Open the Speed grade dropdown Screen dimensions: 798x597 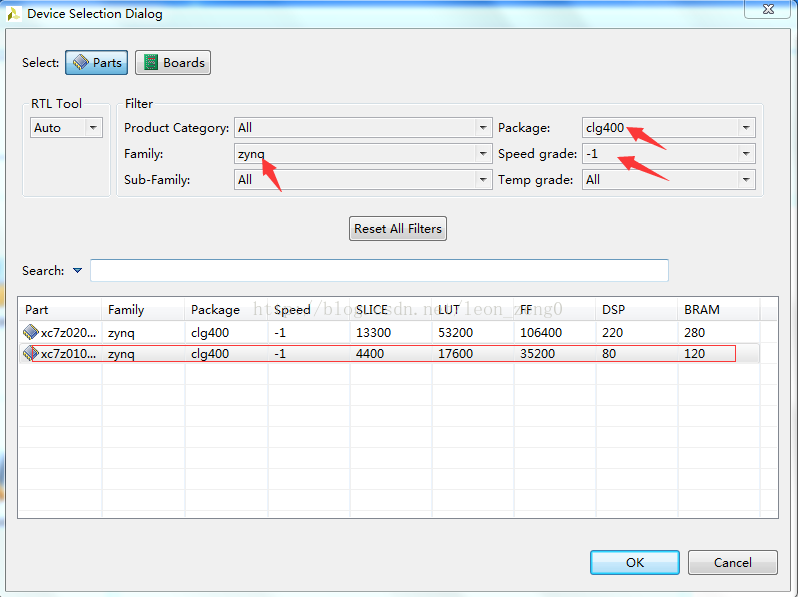coord(668,154)
